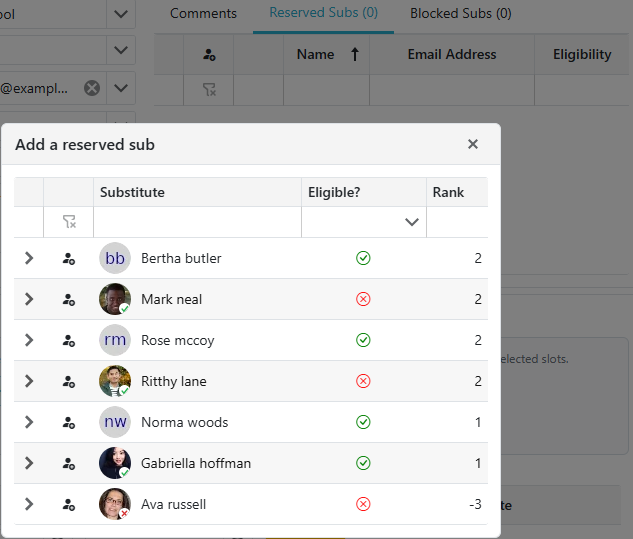Expand the Norma woods row

(29, 422)
